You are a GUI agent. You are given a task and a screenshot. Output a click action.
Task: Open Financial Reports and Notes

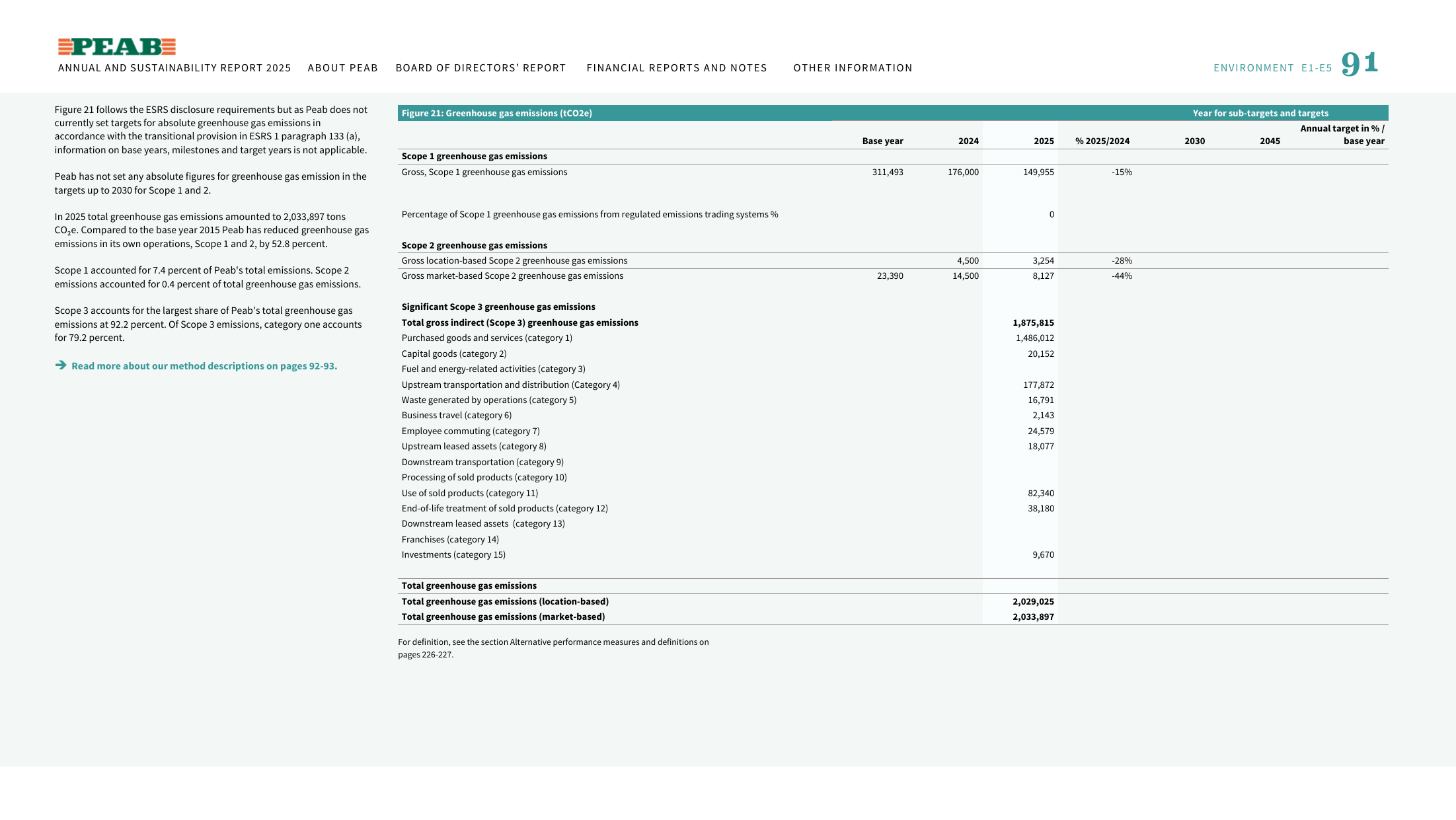[x=677, y=68]
